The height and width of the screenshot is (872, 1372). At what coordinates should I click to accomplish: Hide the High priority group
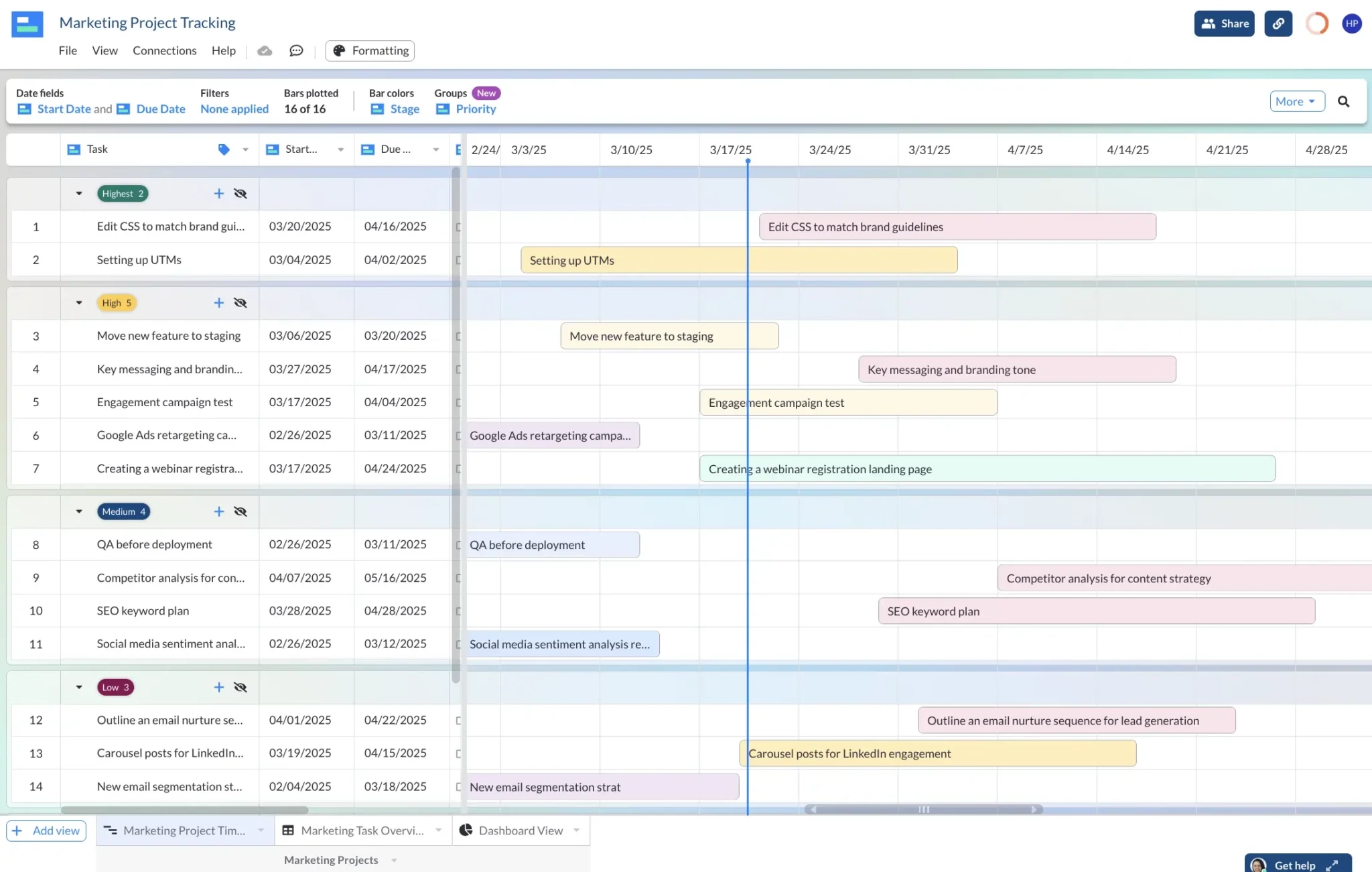[241, 303]
